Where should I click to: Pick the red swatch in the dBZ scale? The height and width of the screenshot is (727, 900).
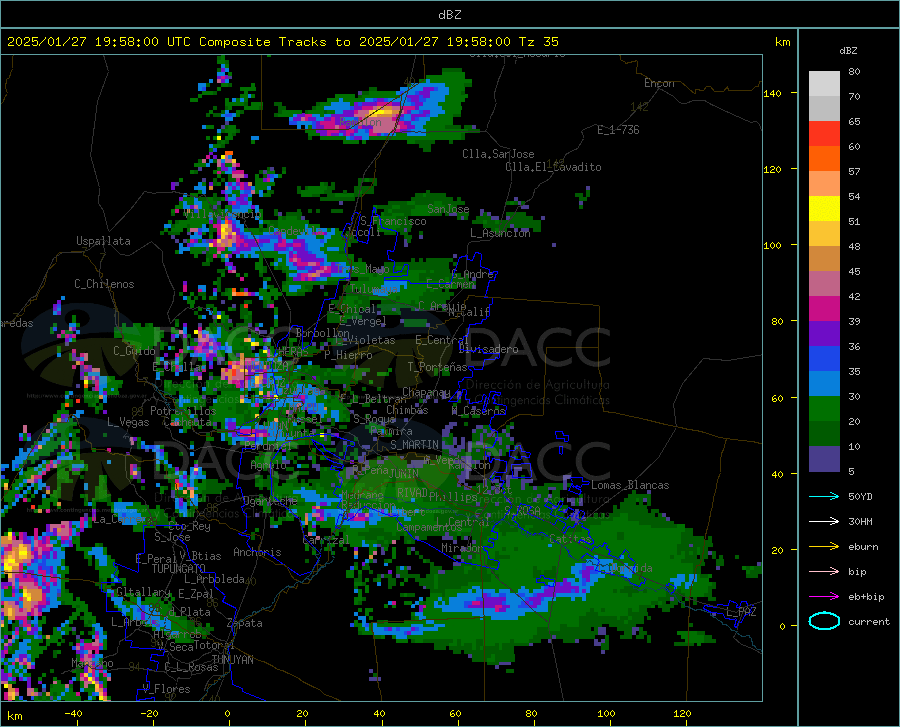pyautogui.click(x=824, y=134)
